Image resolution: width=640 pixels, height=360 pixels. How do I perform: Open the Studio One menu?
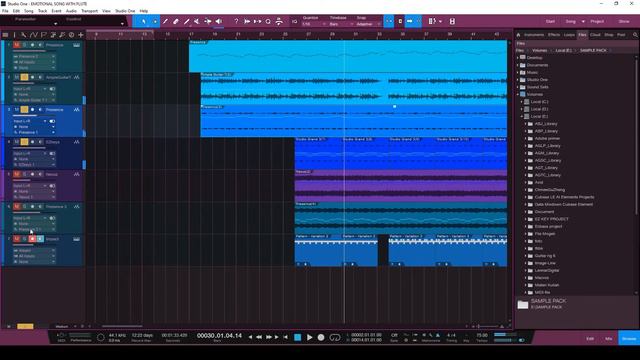point(125,11)
